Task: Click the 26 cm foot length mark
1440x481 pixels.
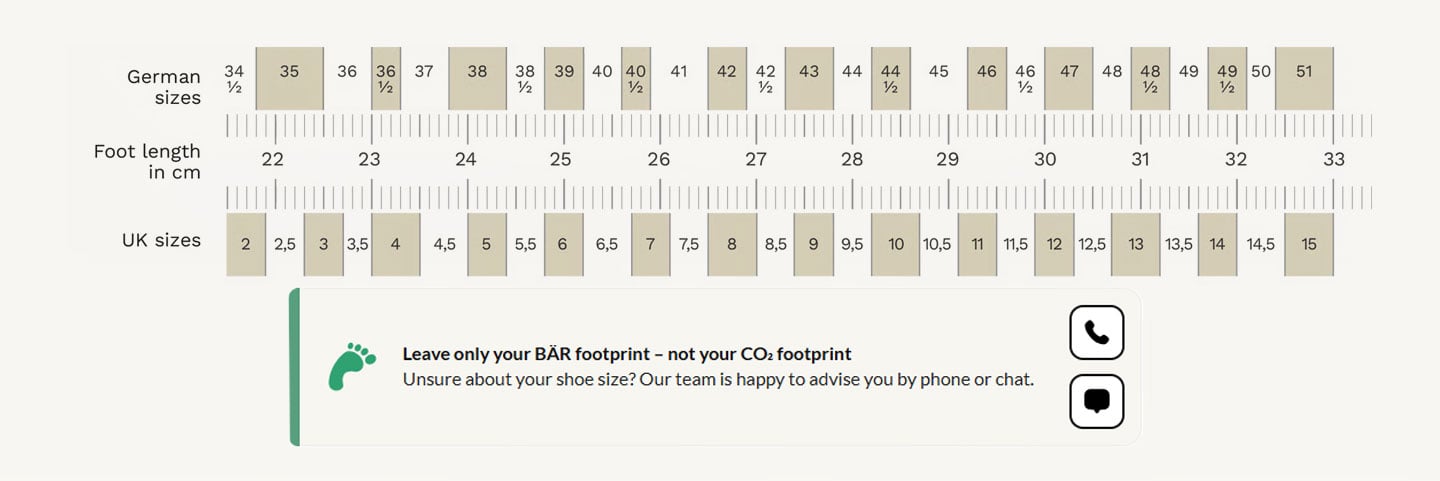Action: [x=658, y=159]
